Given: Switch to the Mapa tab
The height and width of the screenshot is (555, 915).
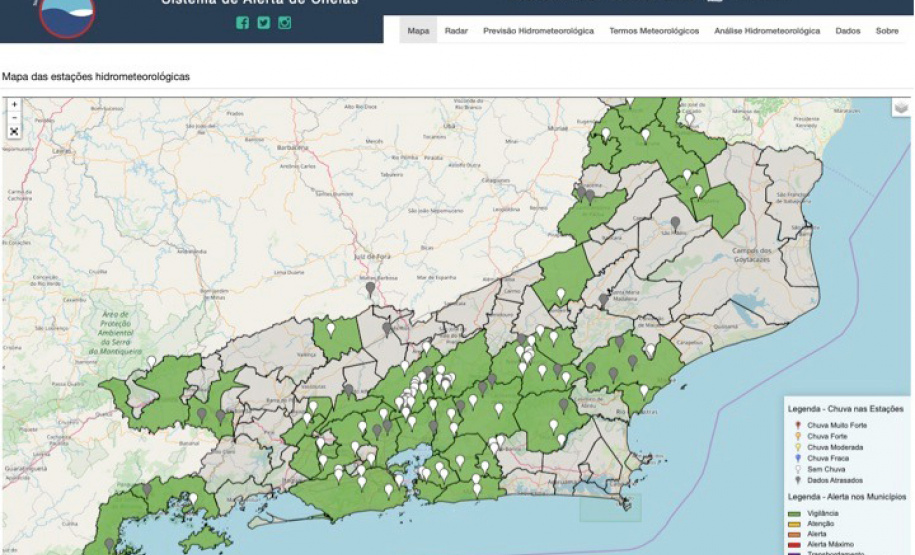Looking at the screenshot, I should coord(418,31).
